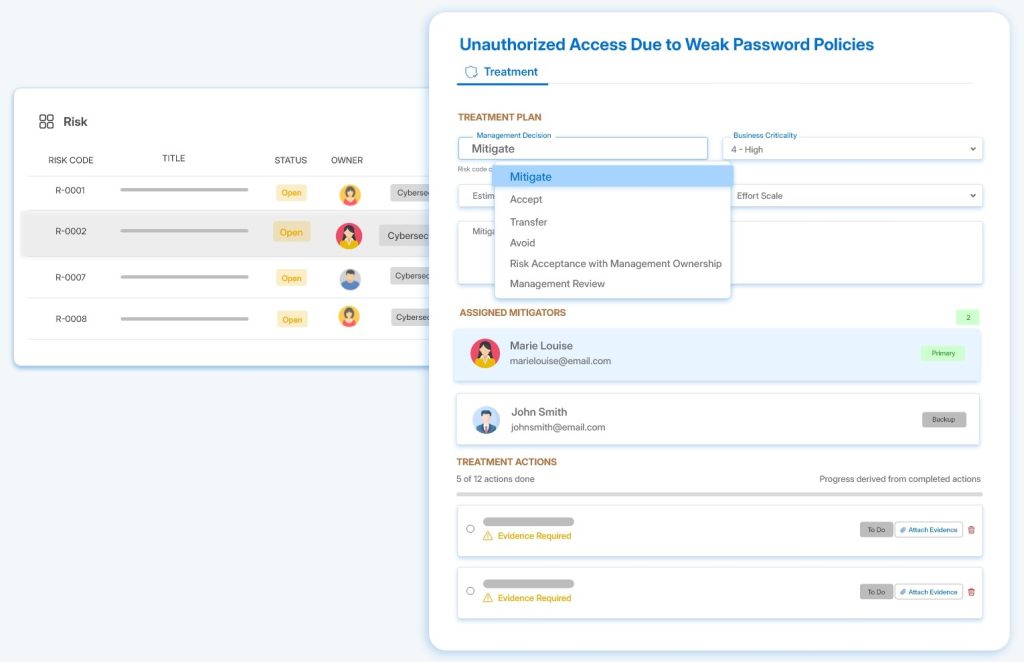
Task: Click the Evidence Required warning in second action
Action: (534, 598)
